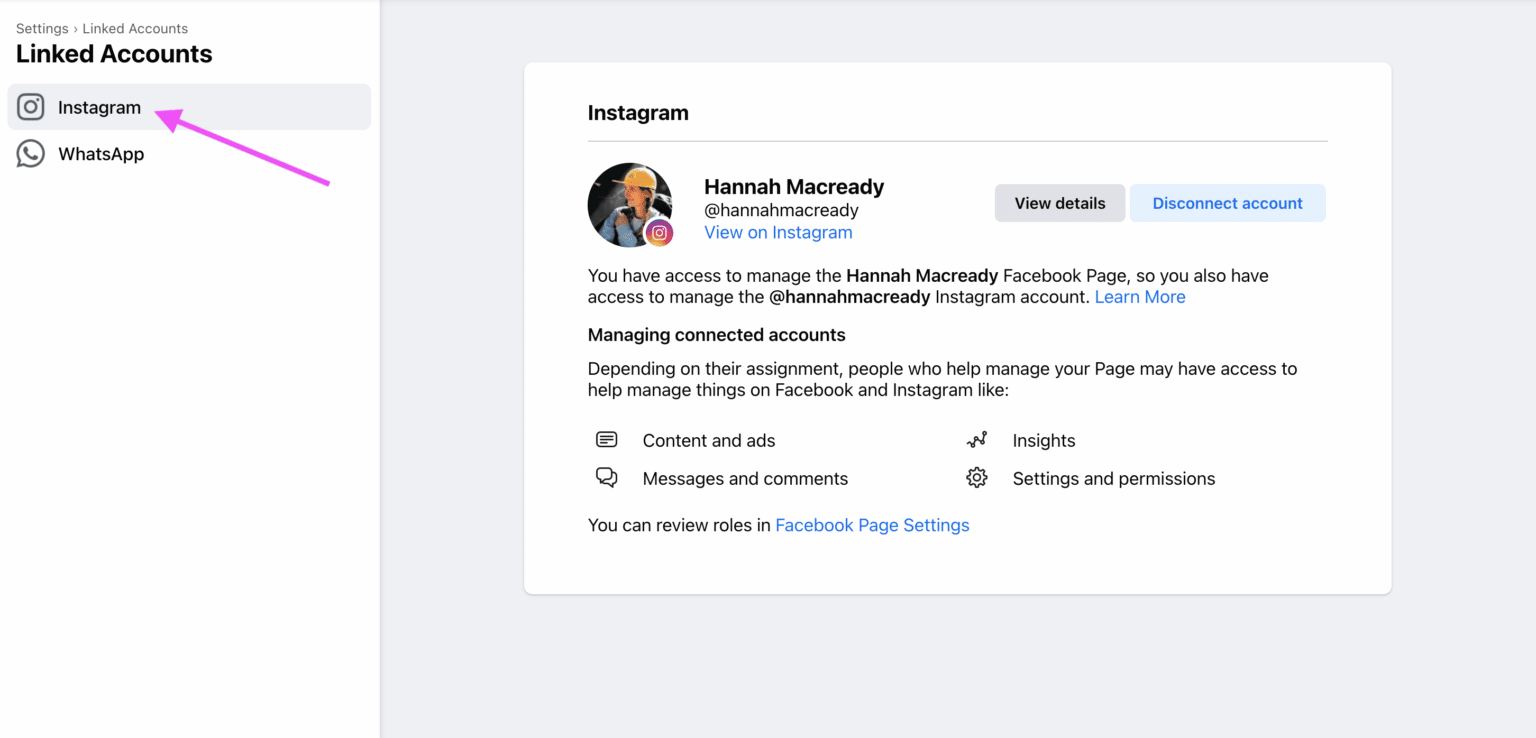Screen dimensions: 1536x738
Task: Click the Messages and comments bubble icon
Action: point(606,478)
